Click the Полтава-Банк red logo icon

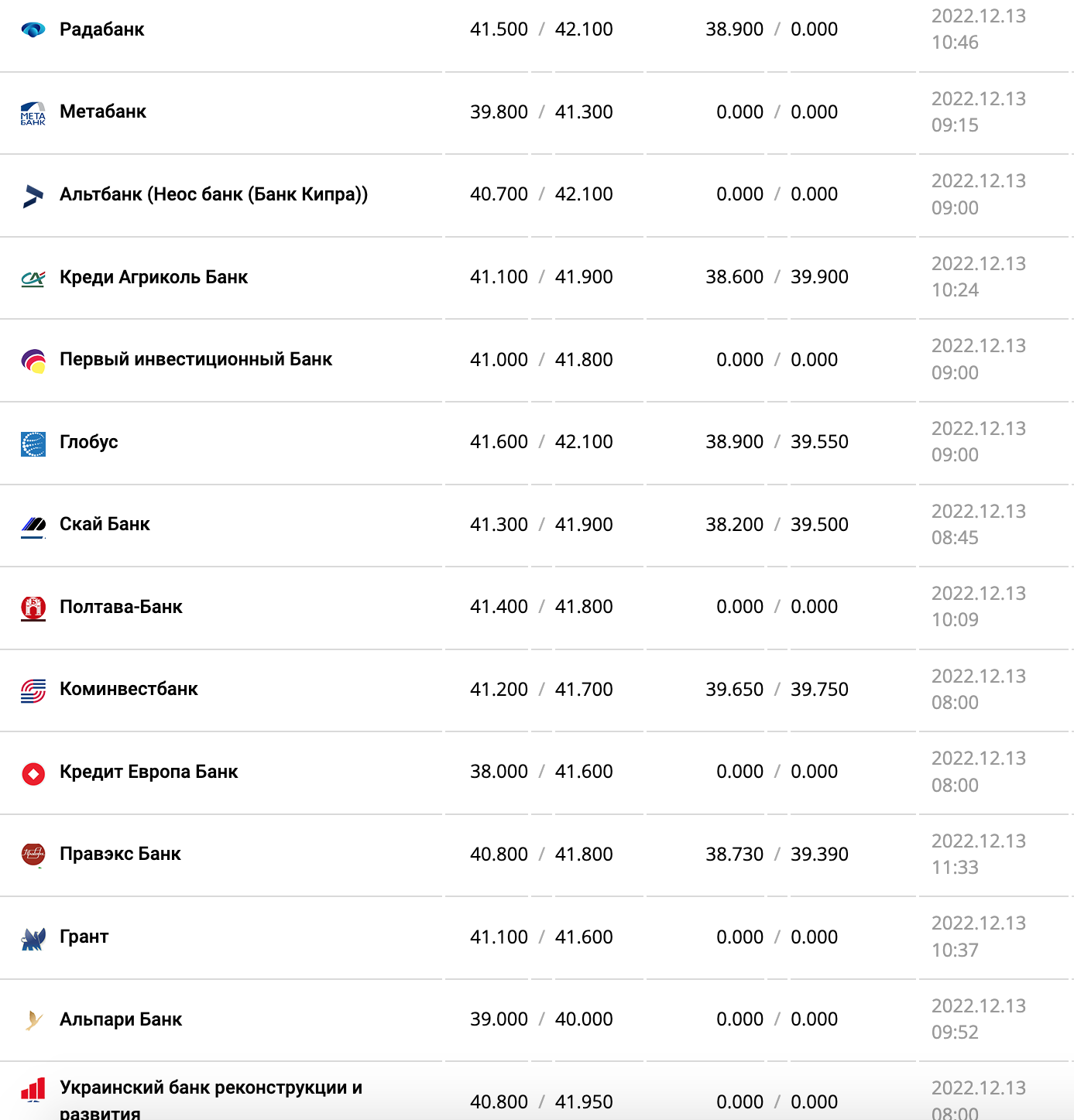(33, 608)
